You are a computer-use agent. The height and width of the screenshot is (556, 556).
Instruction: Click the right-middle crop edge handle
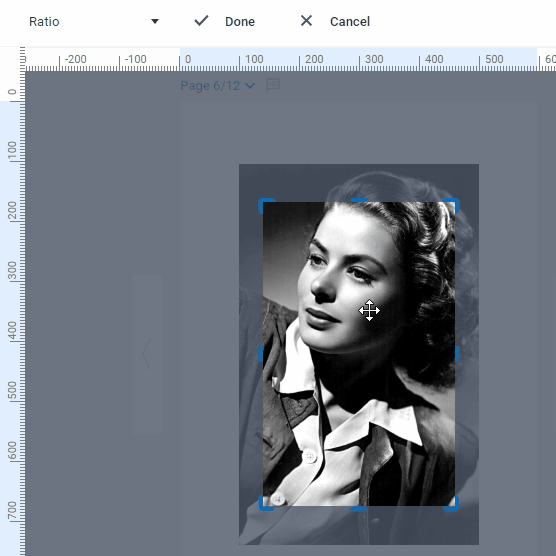pyautogui.click(x=457, y=354)
